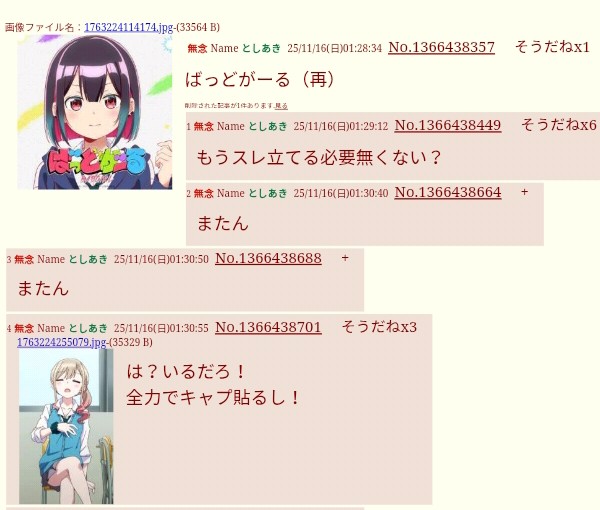Open attached file link 1763224255079.jpg

[62, 342]
